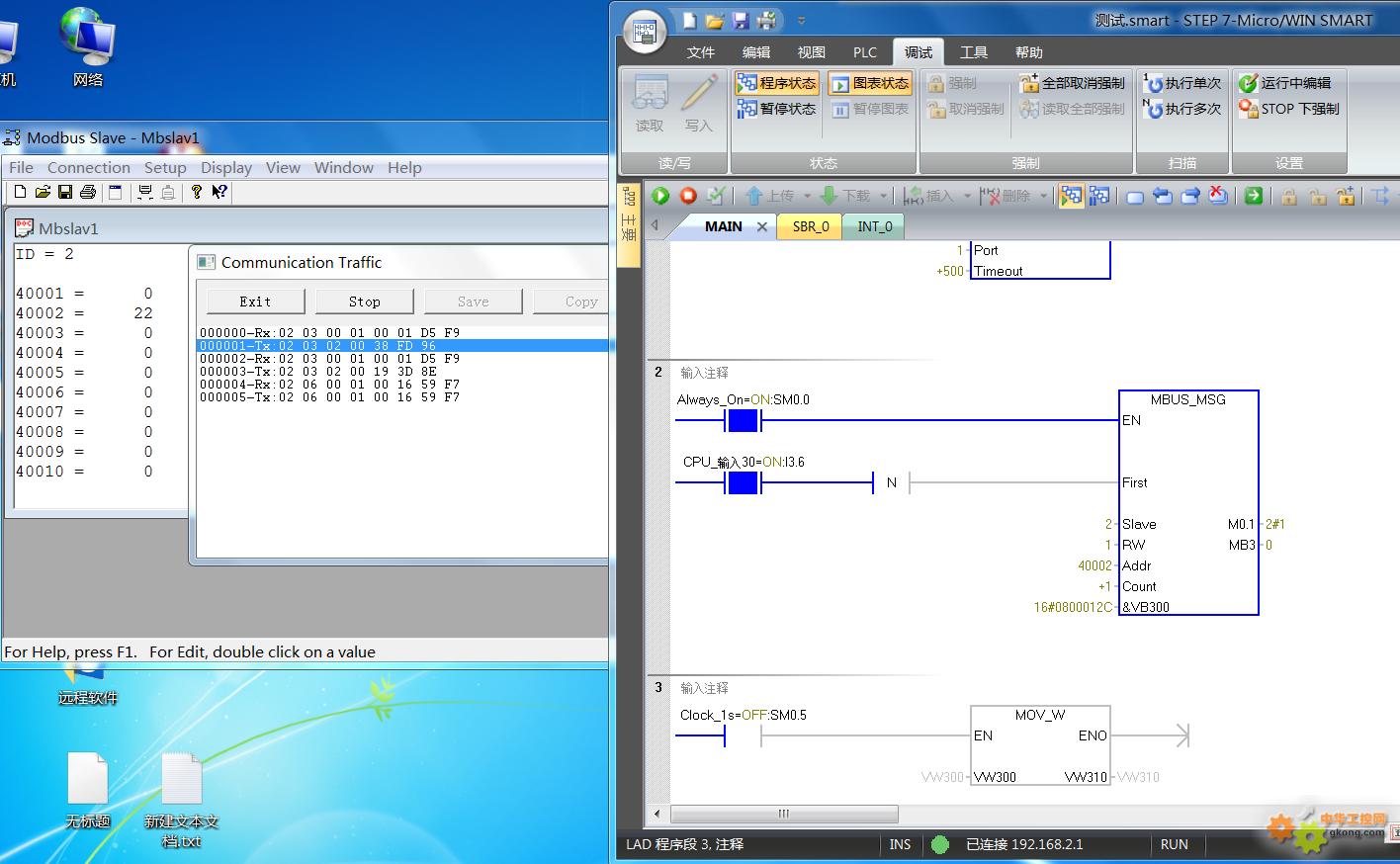This screenshot has height=864, width=1400.
Task: Open the PLC ribbon tab
Action: (x=865, y=52)
